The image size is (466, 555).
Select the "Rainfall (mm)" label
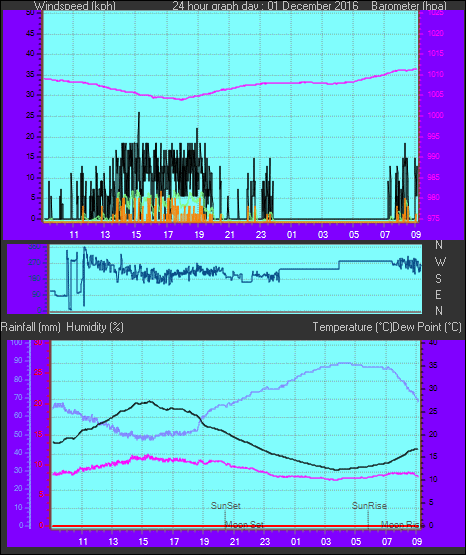coord(31,327)
